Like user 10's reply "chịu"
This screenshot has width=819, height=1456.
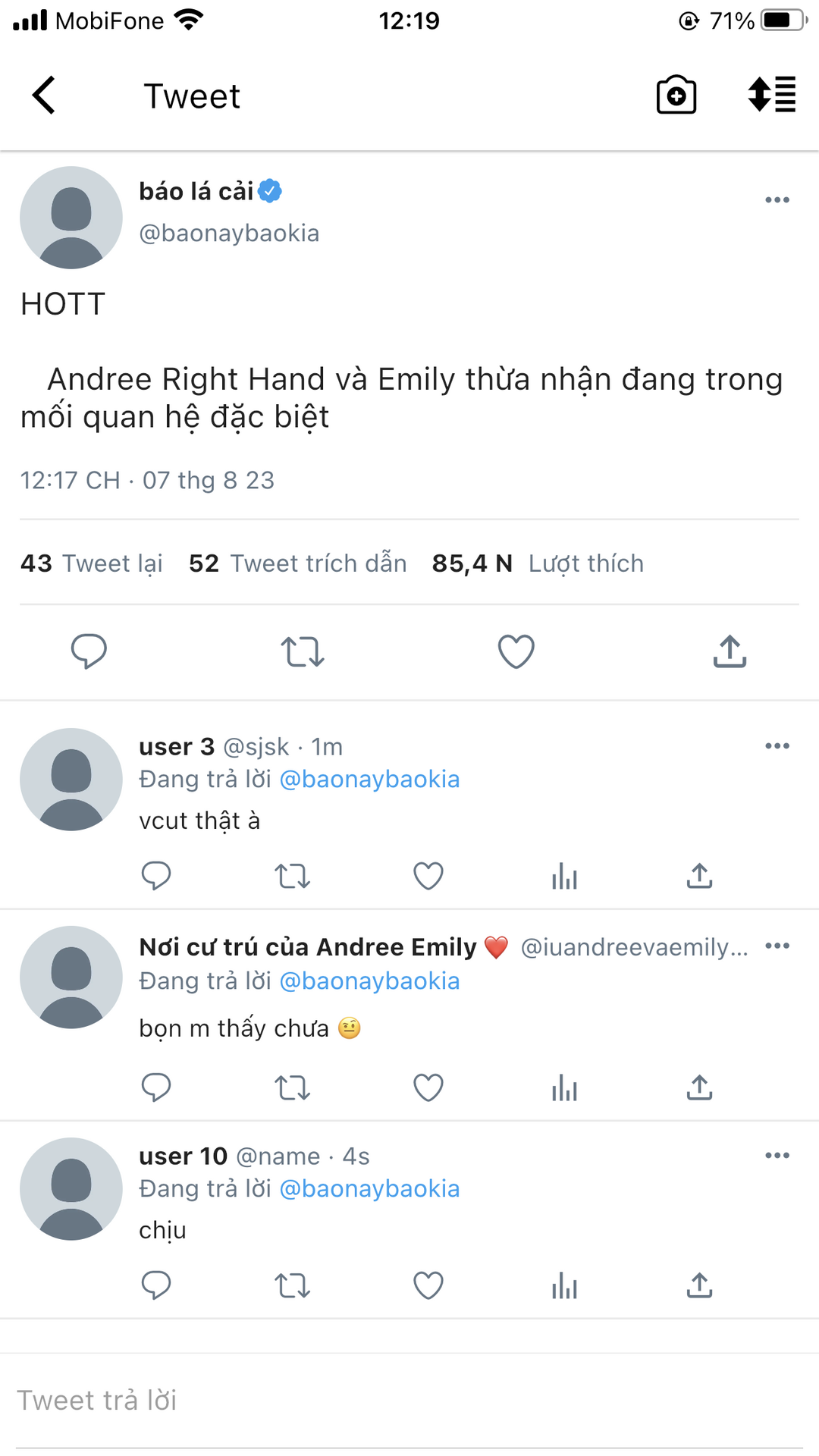pos(428,1285)
